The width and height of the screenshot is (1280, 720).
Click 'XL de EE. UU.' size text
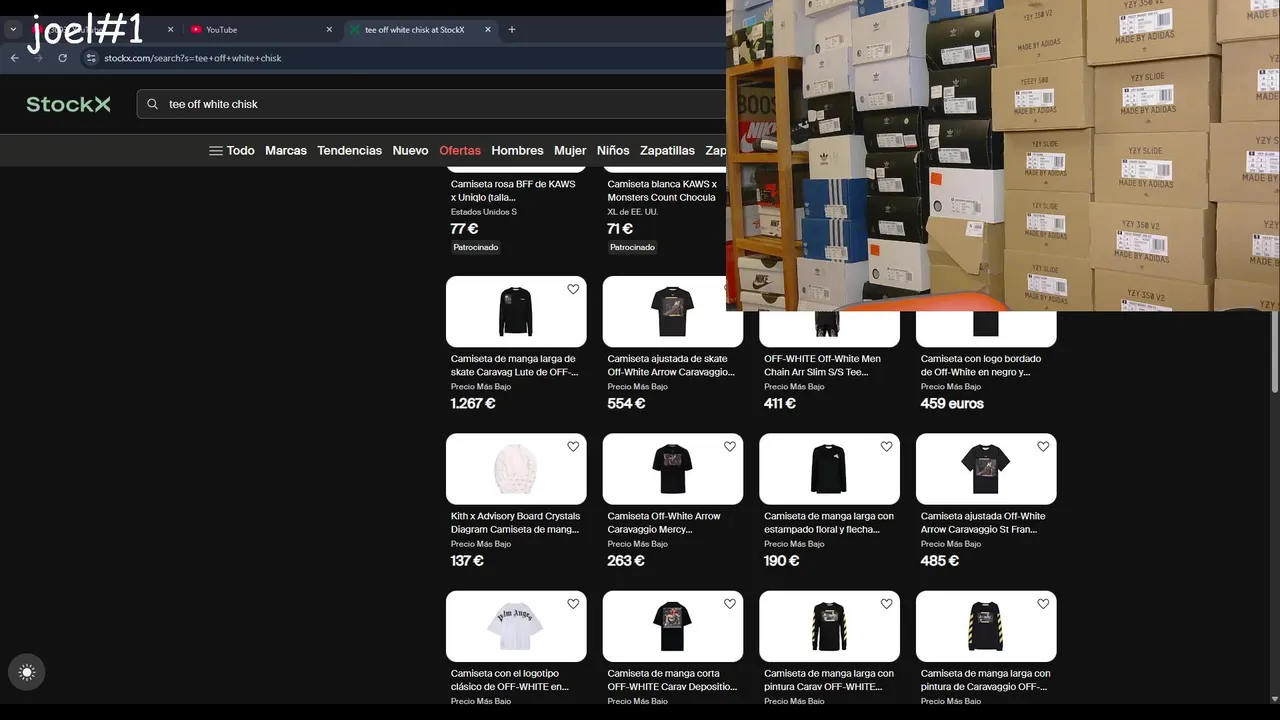pyautogui.click(x=633, y=212)
